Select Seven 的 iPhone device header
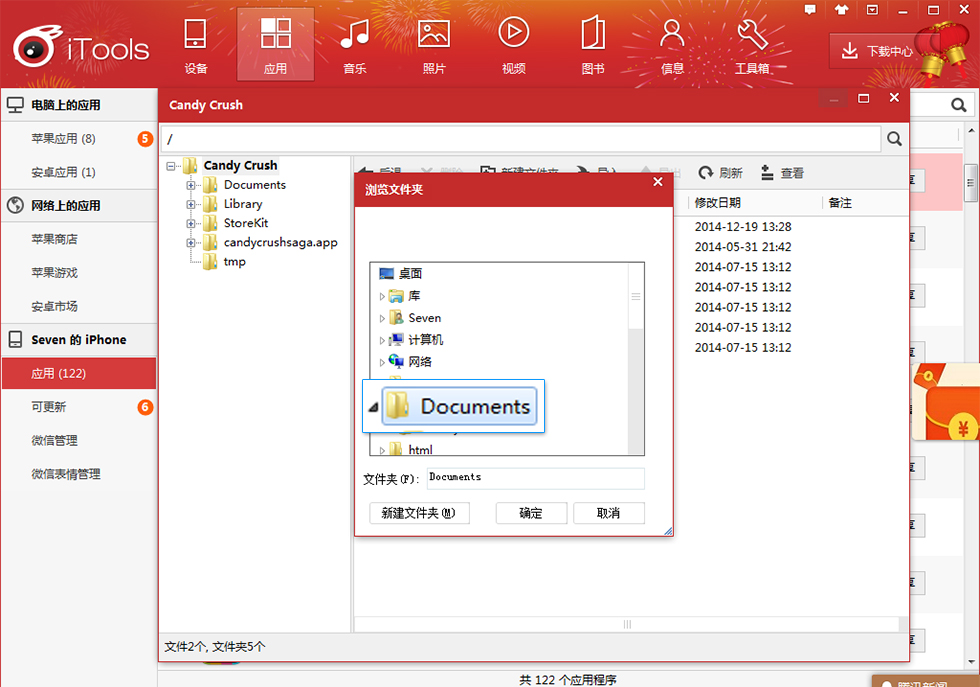 click(x=79, y=340)
